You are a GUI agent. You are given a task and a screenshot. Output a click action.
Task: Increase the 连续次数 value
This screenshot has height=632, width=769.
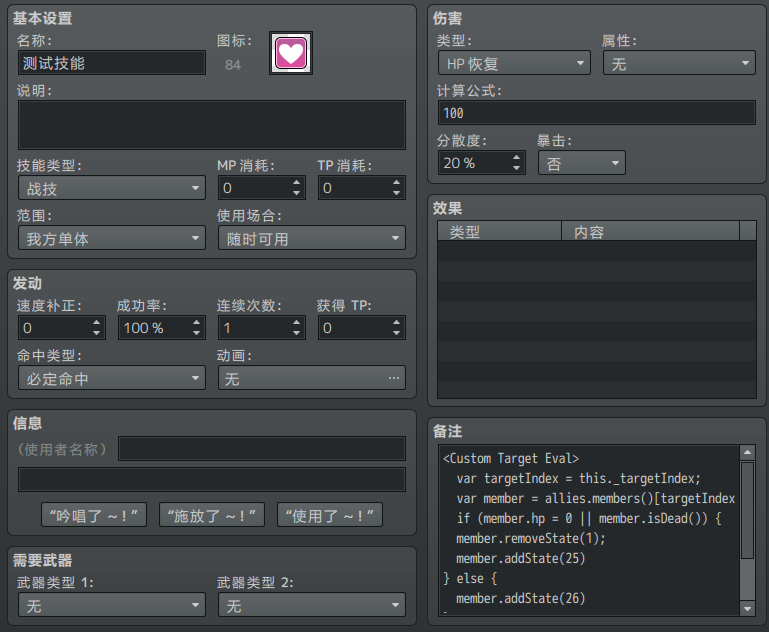(x=296, y=322)
